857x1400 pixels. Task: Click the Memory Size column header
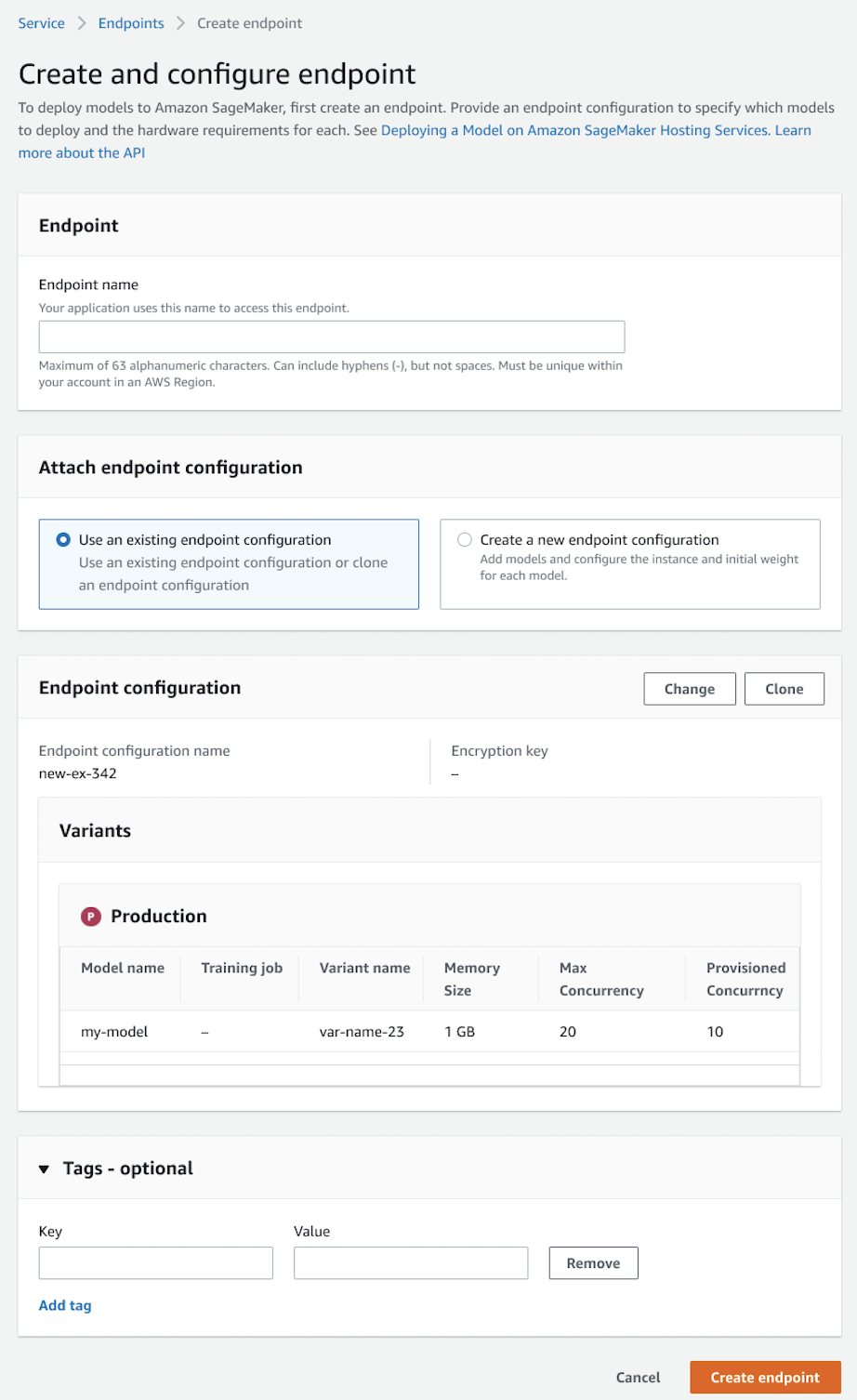(x=472, y=978)
